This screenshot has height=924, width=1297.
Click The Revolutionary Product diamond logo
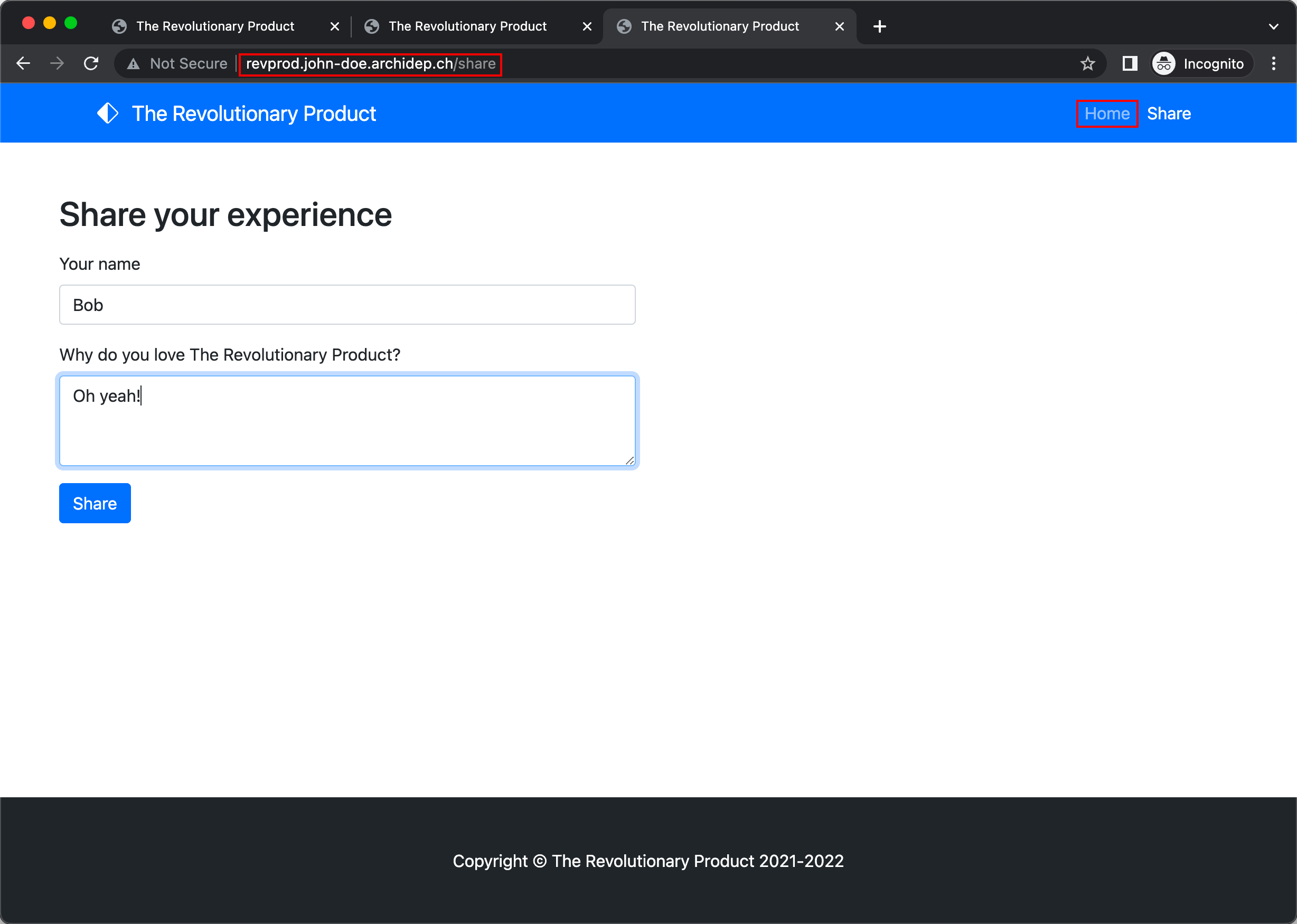[108, 112]
